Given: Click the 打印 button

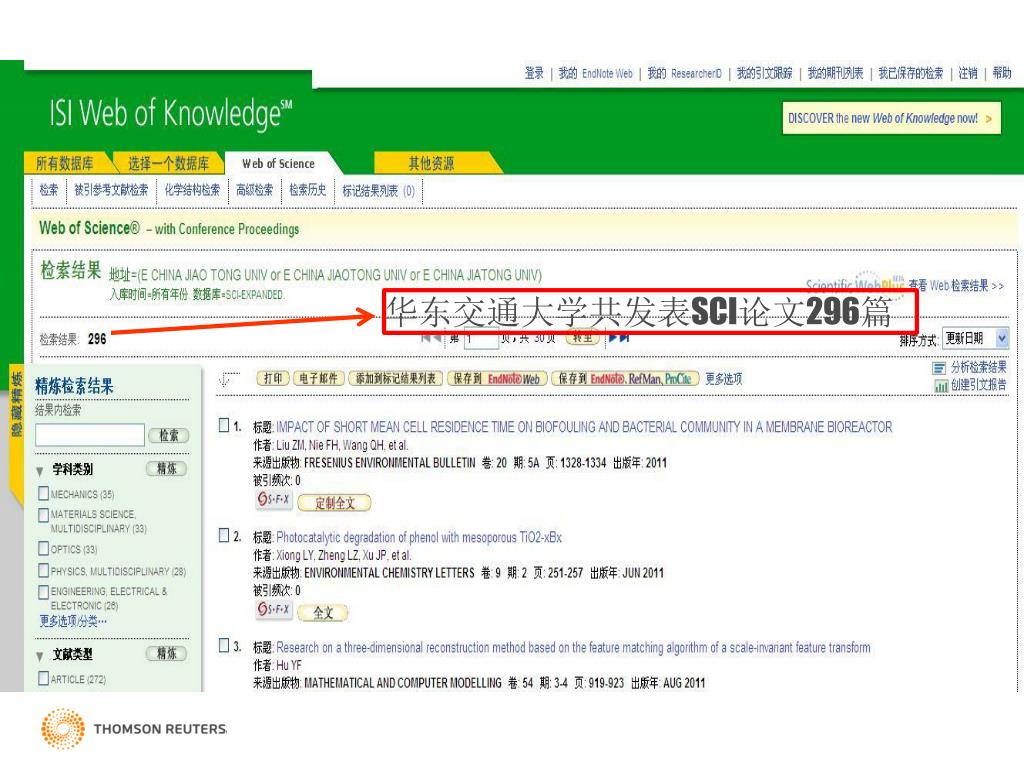Looking at the screenshot, I should [x=273, y=379].
